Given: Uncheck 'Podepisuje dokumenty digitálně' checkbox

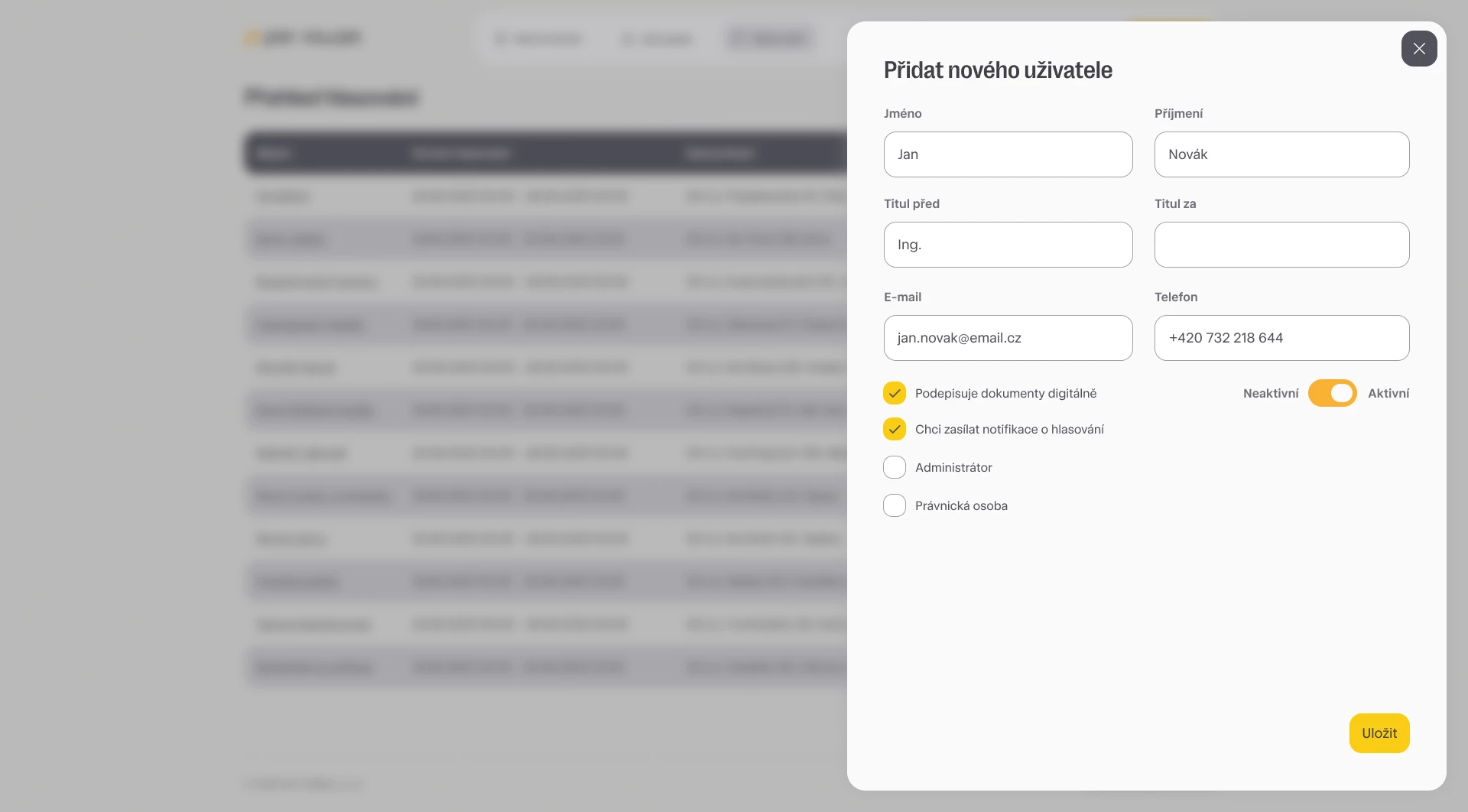Looking at the screenshot, I should (x=895, y=393).
